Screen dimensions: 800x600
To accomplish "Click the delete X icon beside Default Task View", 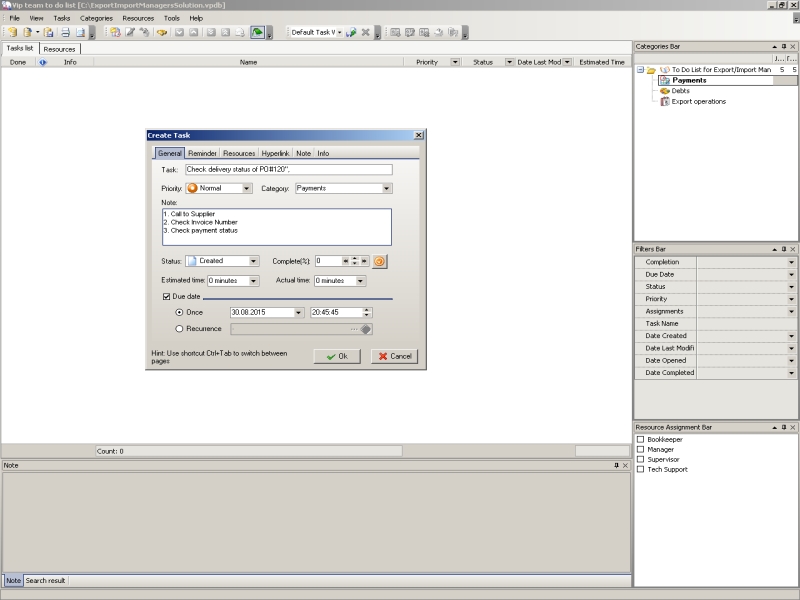I will [365, 33].
